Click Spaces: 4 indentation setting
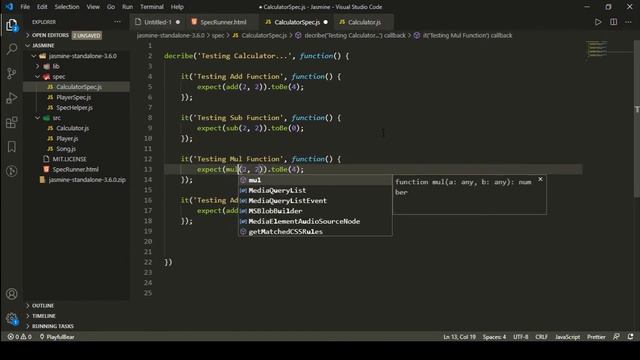The width and height of the screenshot is (640, 360). [494, 337]
